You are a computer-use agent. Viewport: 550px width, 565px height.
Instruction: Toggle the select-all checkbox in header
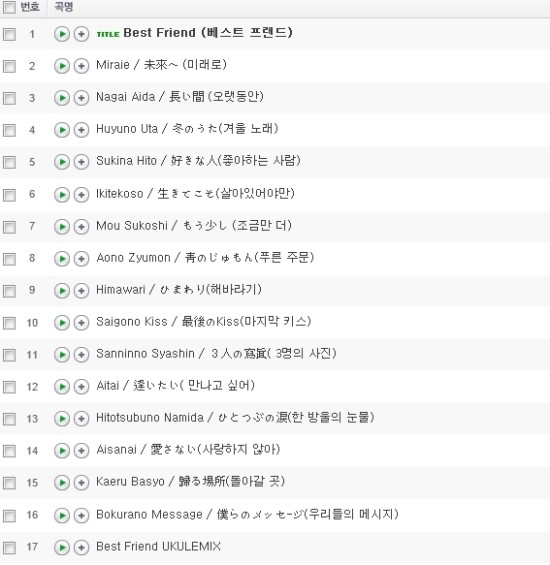point(9,7)
